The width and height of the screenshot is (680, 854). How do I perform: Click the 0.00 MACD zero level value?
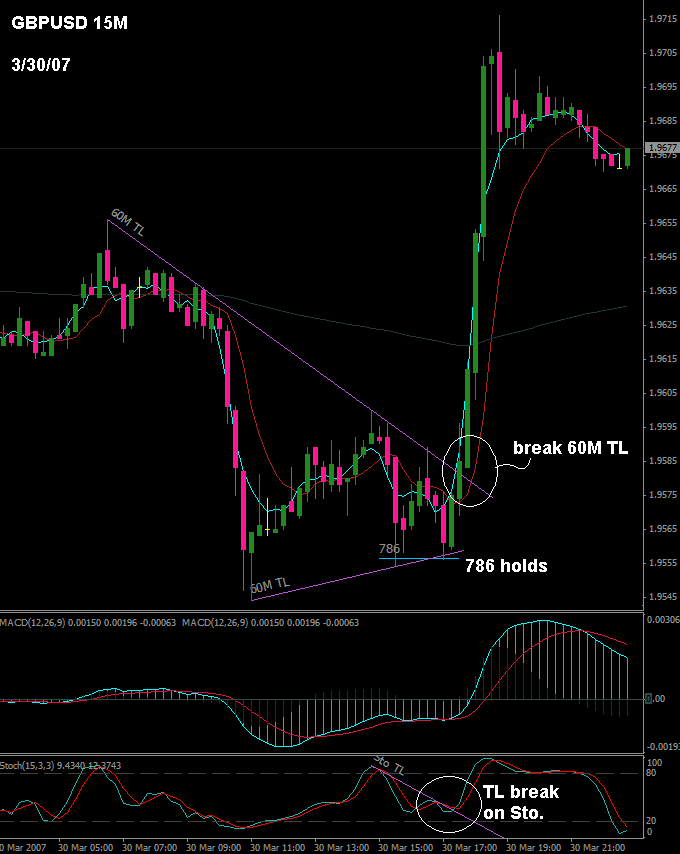(656, 699)
